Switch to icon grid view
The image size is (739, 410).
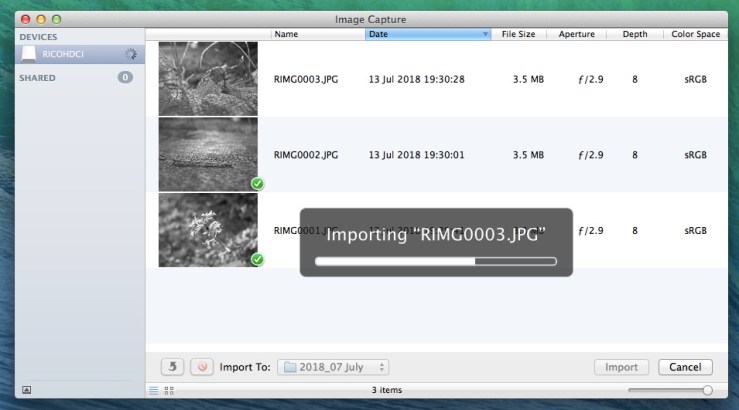point(168,391)
